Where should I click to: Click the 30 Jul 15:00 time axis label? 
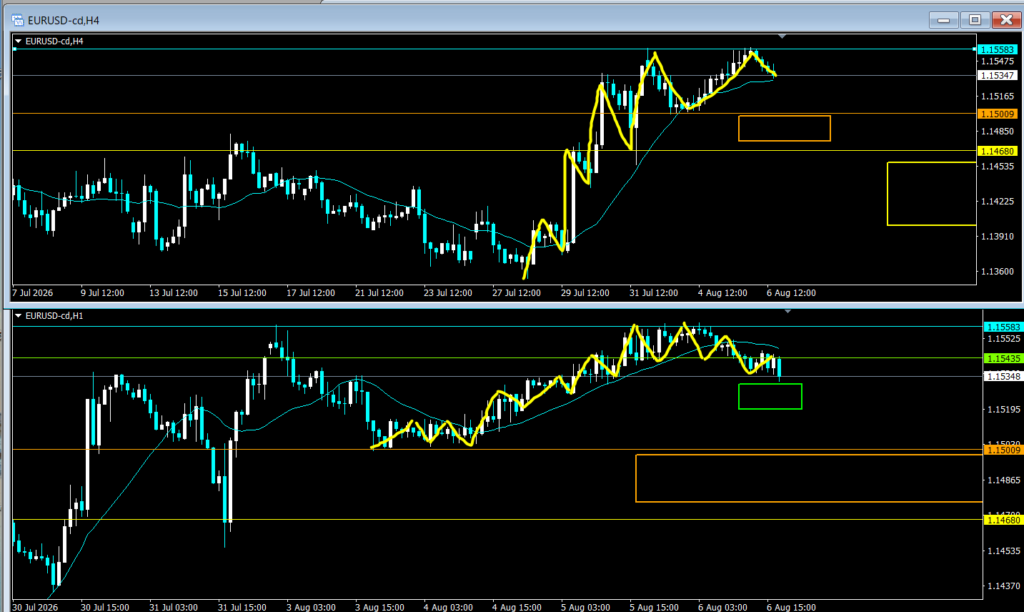pos(104,607)
